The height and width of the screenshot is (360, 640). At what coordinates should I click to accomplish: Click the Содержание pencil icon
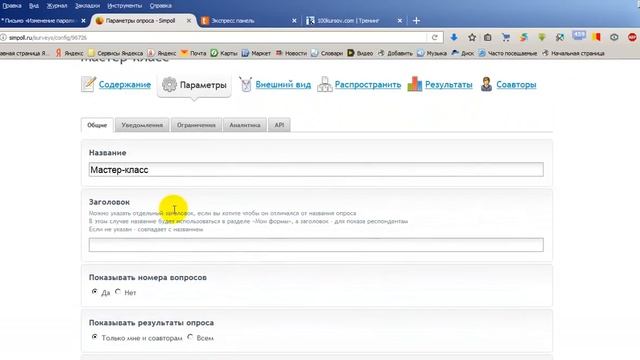tap(88, 84)
